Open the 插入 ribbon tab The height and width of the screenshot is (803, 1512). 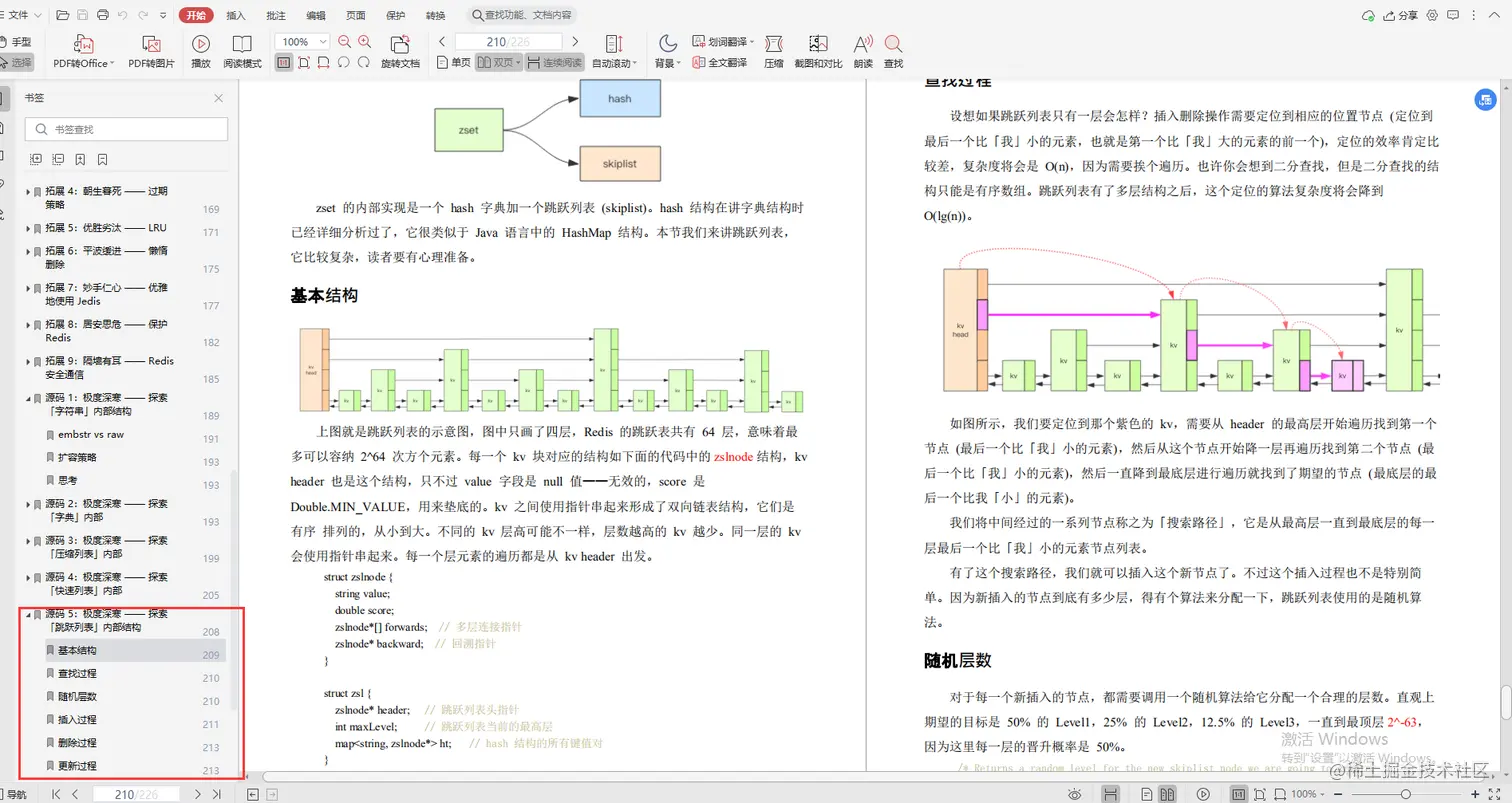[x=236, y=16]
